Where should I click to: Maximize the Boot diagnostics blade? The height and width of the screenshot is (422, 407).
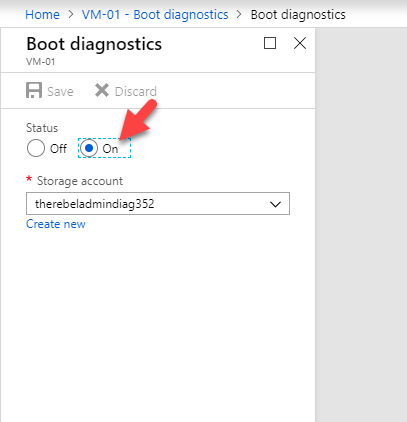pyautogui.click(x=270, y=43)
